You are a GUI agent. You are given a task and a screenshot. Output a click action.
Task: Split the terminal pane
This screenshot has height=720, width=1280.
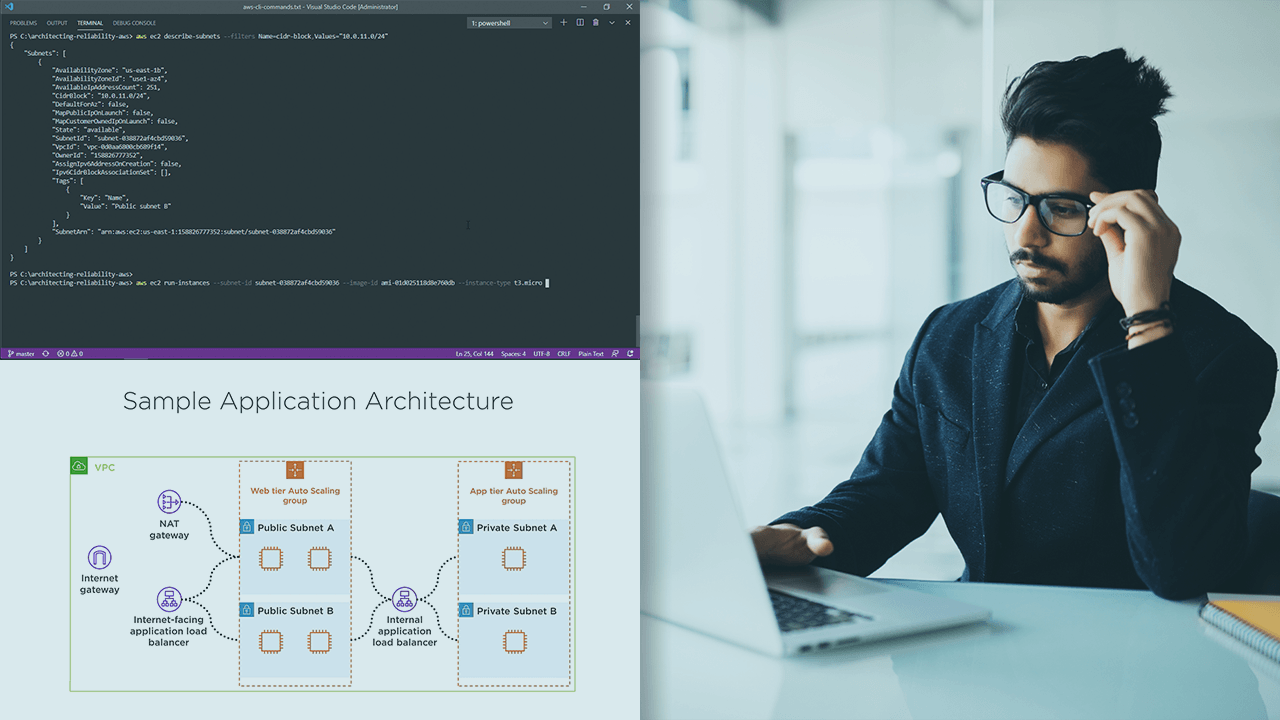581,22
